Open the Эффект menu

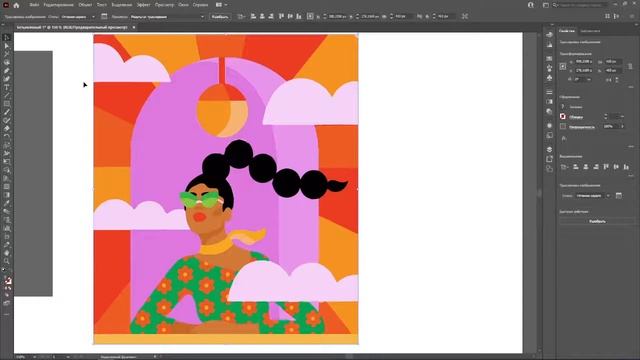click(143, 5)
